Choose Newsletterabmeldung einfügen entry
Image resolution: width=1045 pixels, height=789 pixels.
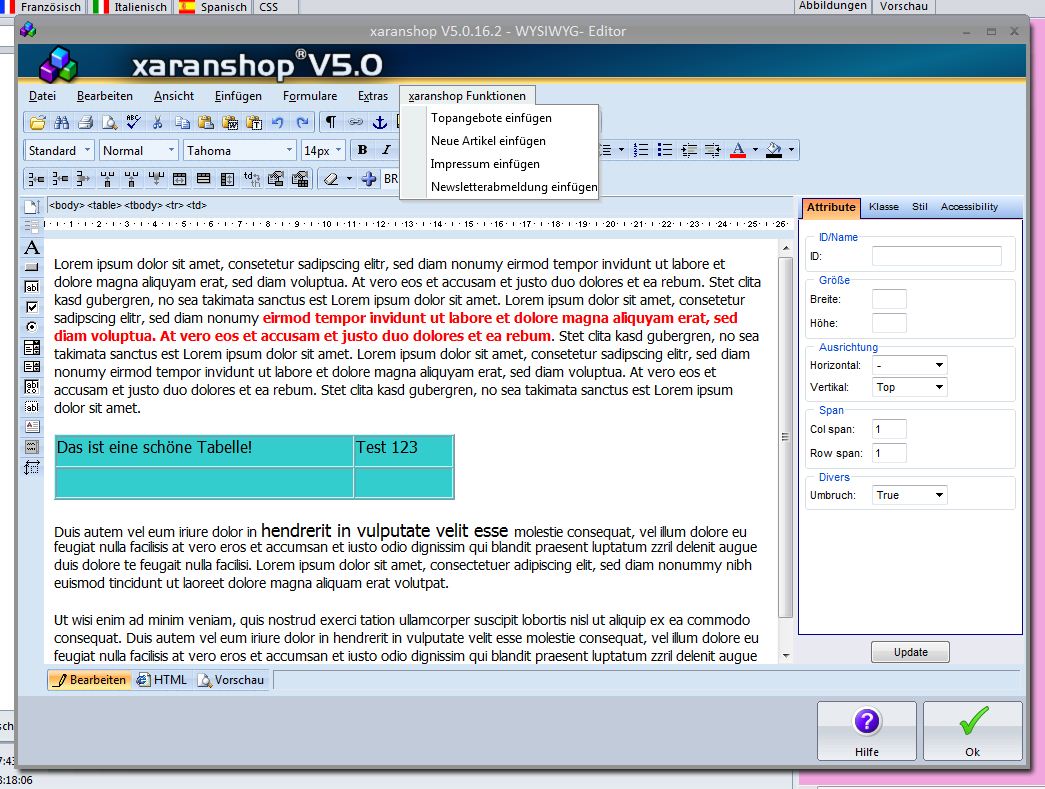513,187
